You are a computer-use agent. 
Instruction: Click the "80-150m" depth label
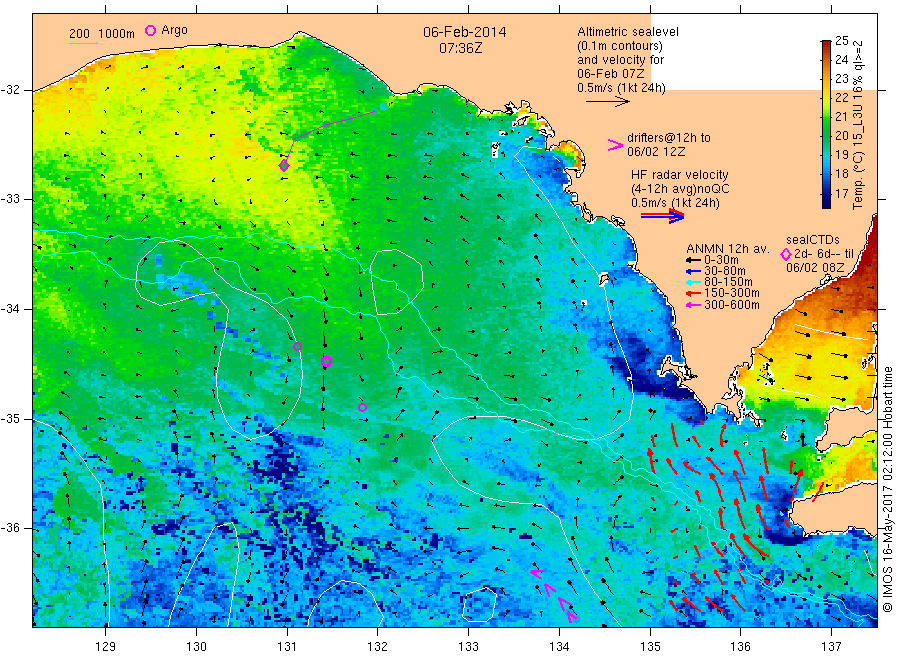(x=728, y=282)
